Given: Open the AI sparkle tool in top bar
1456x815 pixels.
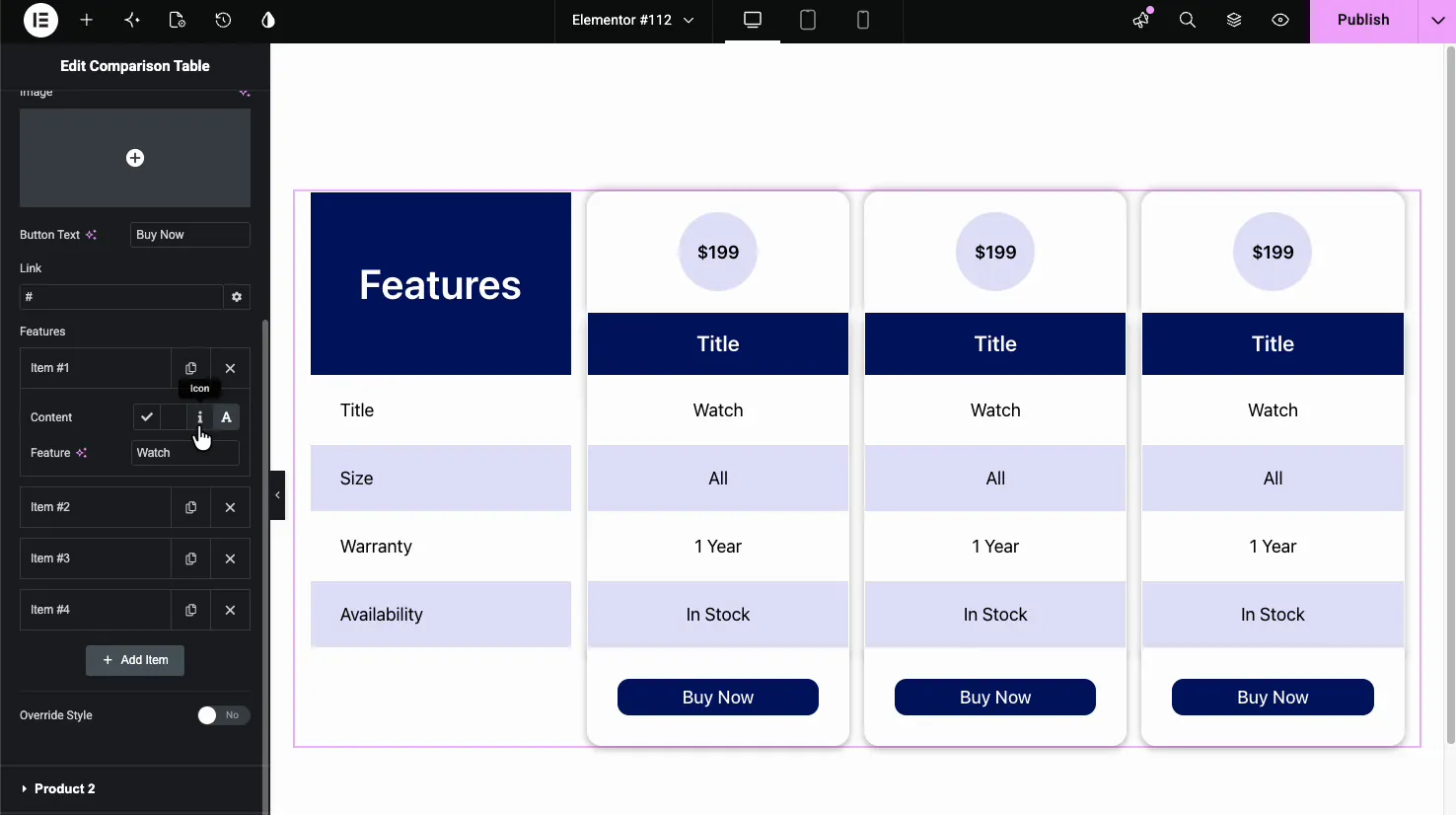Looking at the screenshot, I should pyautogui.click(x=132, y=20).
